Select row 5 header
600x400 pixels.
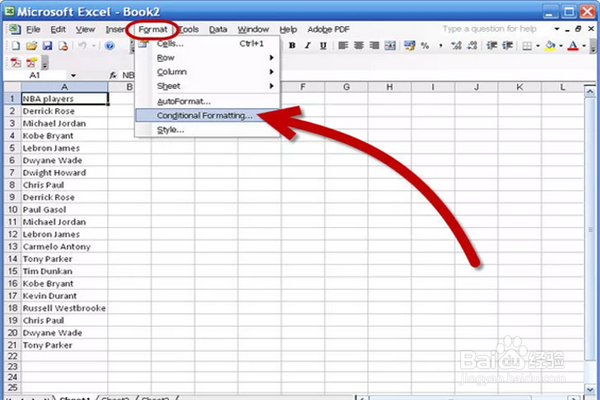click(x=12, y=148)
